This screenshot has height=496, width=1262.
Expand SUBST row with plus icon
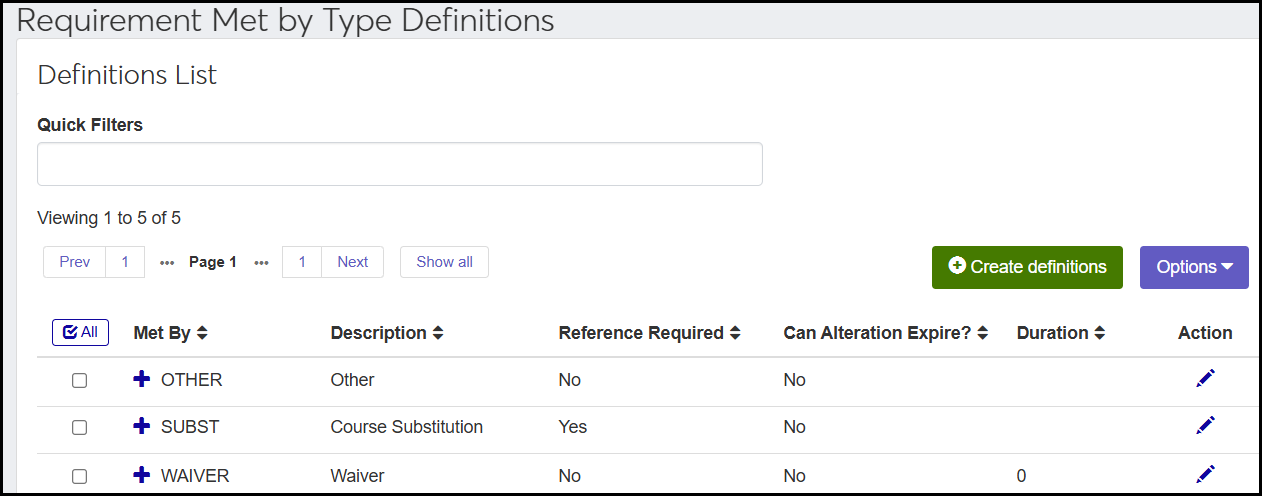pyautogui.click(x=142, y=426)
